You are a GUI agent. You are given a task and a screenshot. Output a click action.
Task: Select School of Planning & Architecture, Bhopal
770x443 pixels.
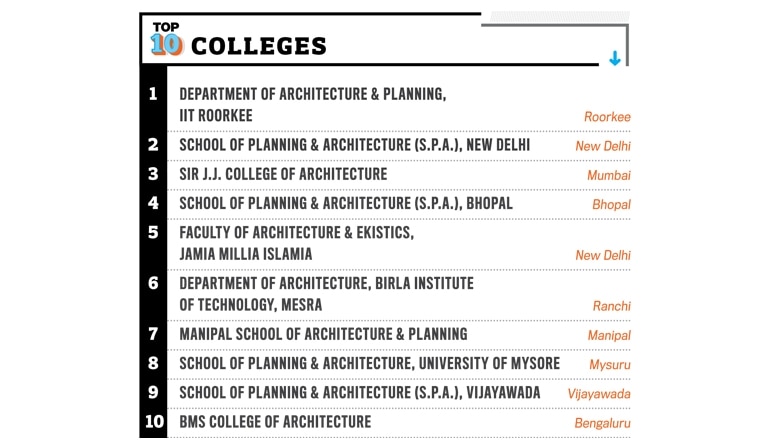(345, 203)
